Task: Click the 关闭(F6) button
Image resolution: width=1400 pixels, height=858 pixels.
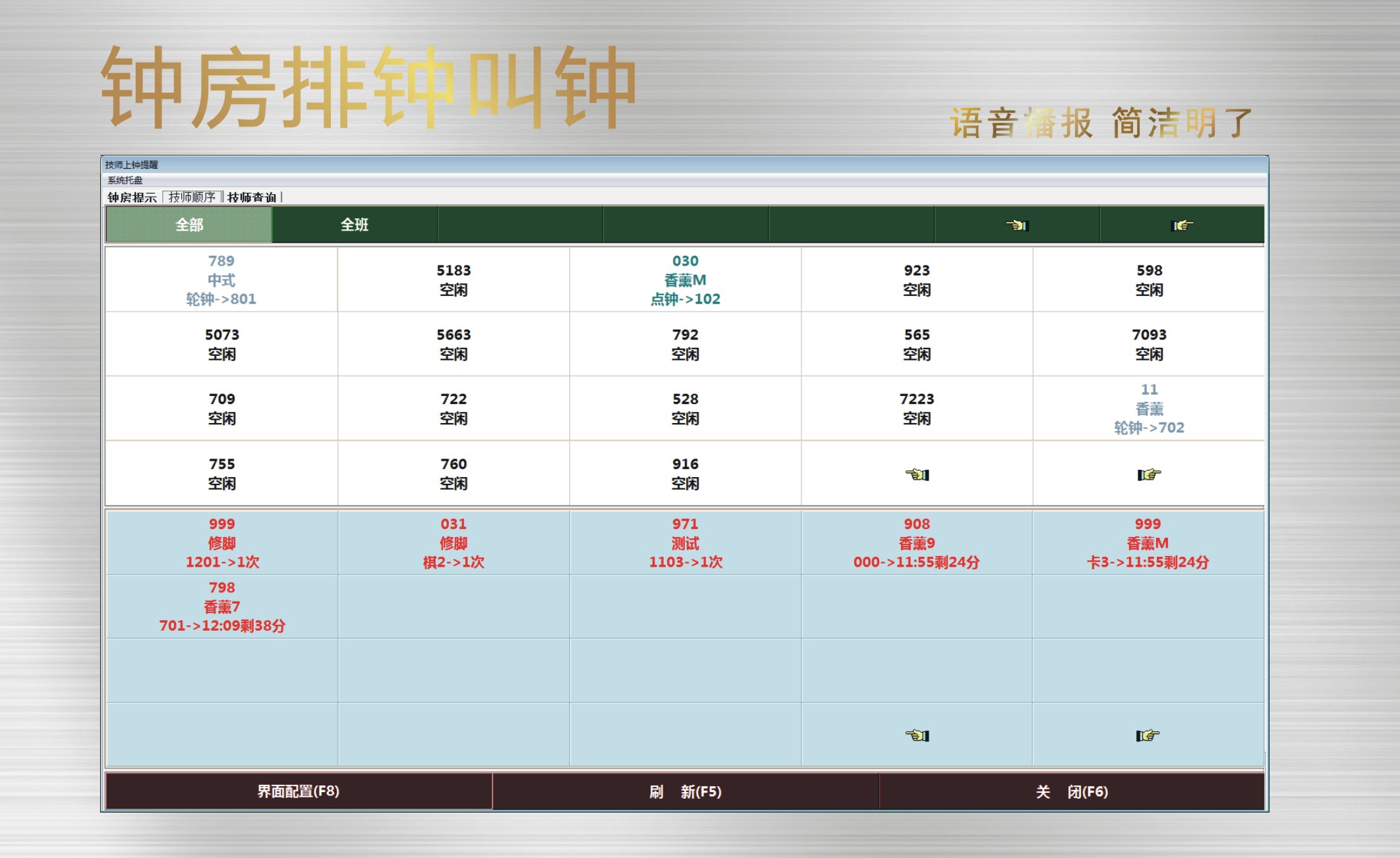Action: (x=1072, y=791)
